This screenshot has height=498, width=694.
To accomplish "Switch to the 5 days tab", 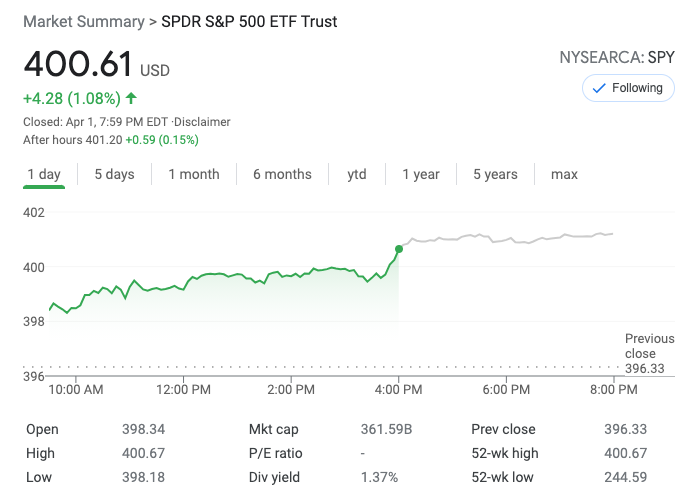I will pos(114,174).
